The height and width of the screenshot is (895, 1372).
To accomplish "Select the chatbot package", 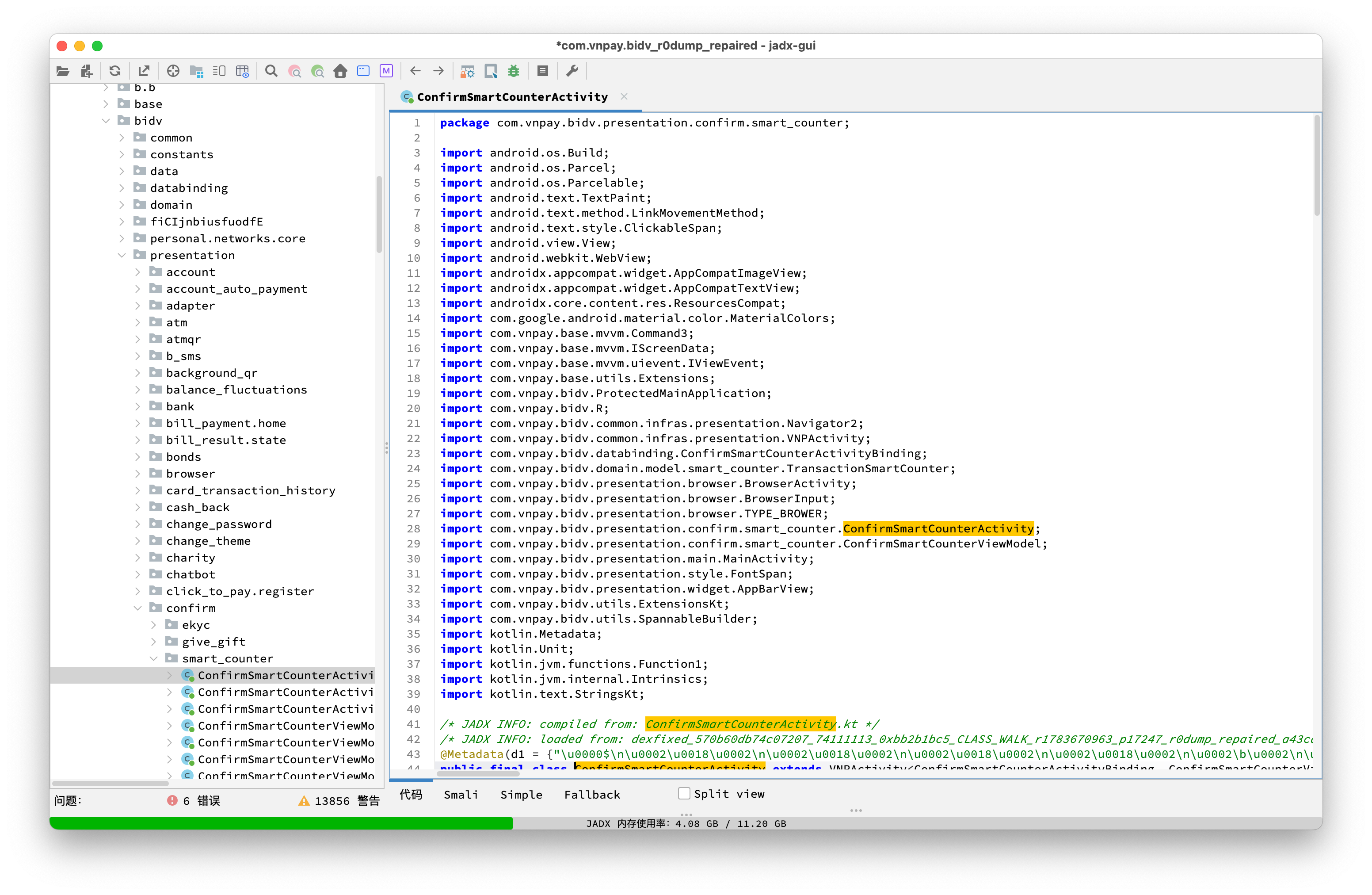I will coord(190,574).
